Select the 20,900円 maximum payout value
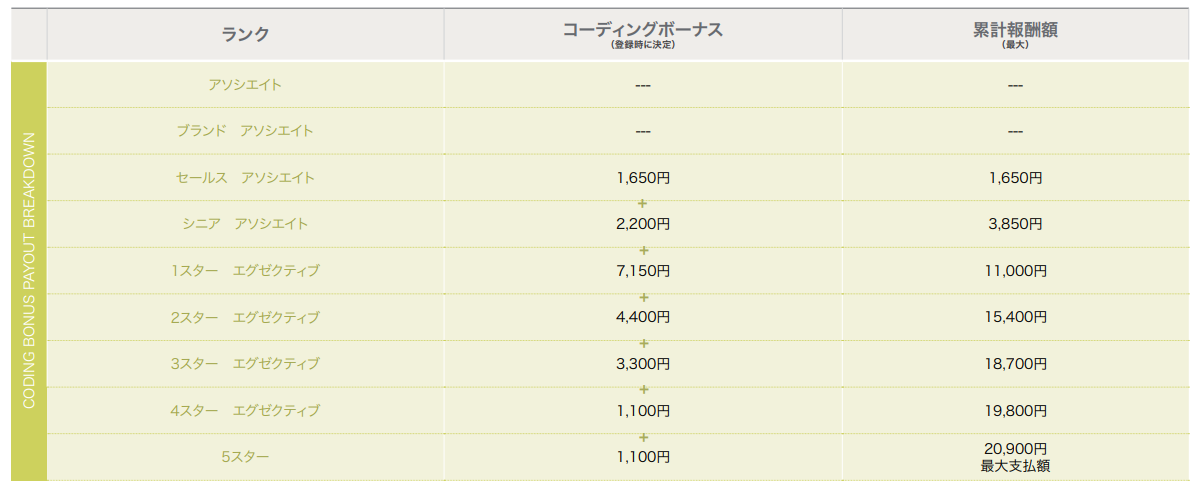The width and height of the screenshot is (1199, 495). tap(1015, 449)
